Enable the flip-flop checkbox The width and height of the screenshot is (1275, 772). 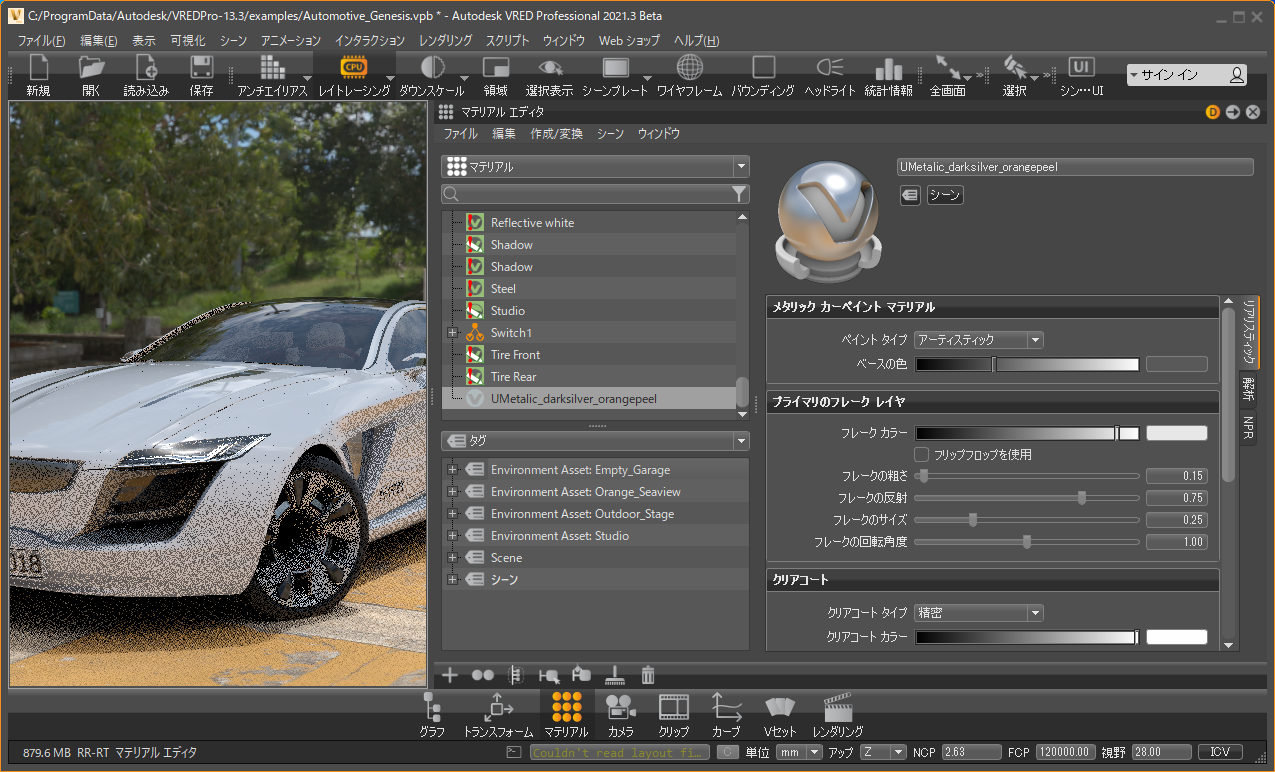[922, 454]
